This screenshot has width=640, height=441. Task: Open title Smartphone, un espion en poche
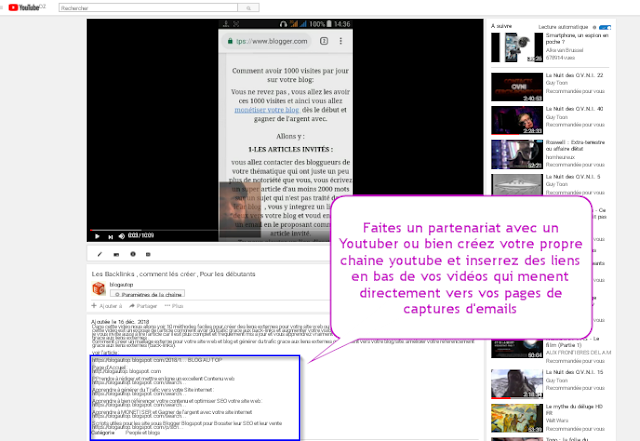tap(577, 39)
